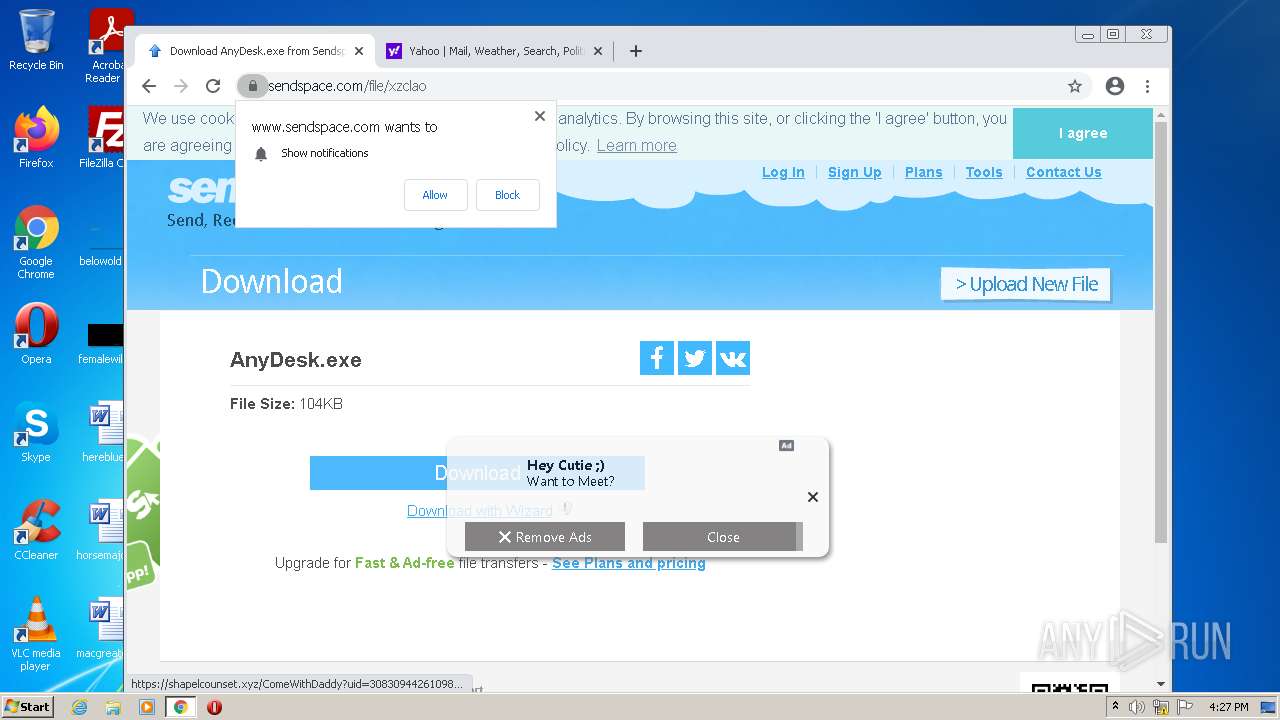The image size is (1280, 720).
Task: Click the taskbar clock 4:27 PM
Action: tap(1228, 707)
